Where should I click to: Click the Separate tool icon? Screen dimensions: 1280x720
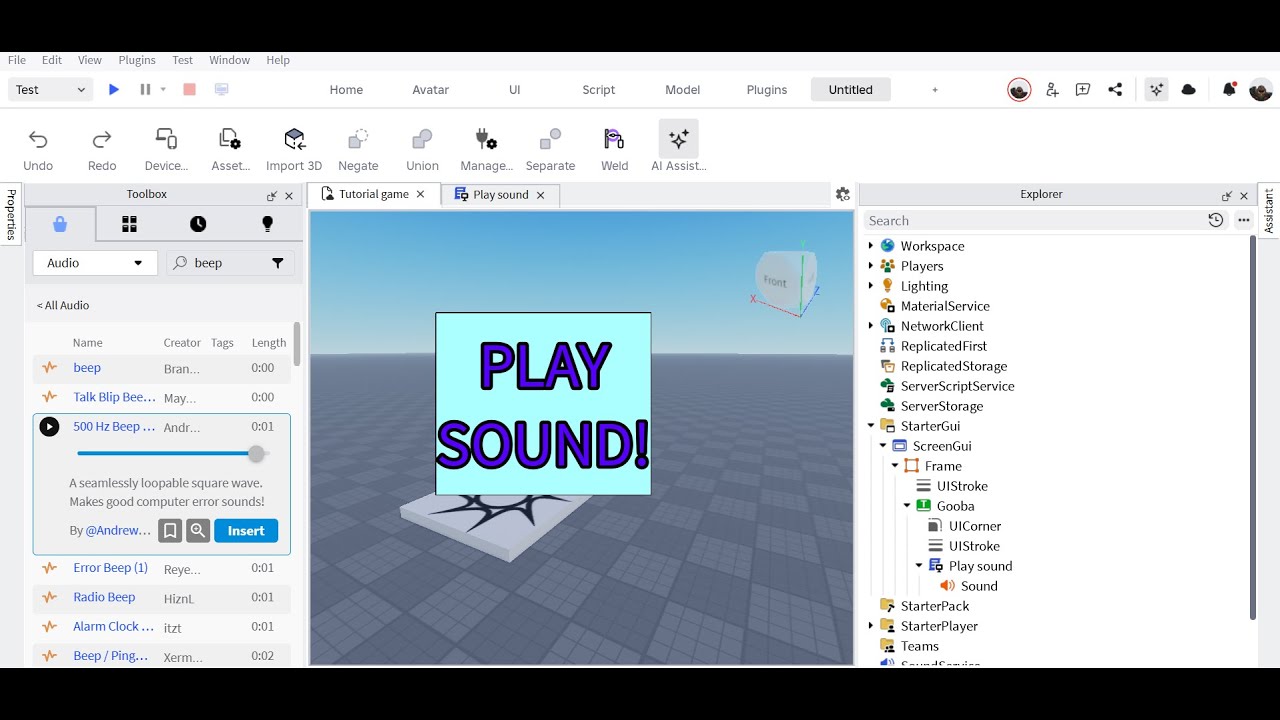click(x=550, y=139)
